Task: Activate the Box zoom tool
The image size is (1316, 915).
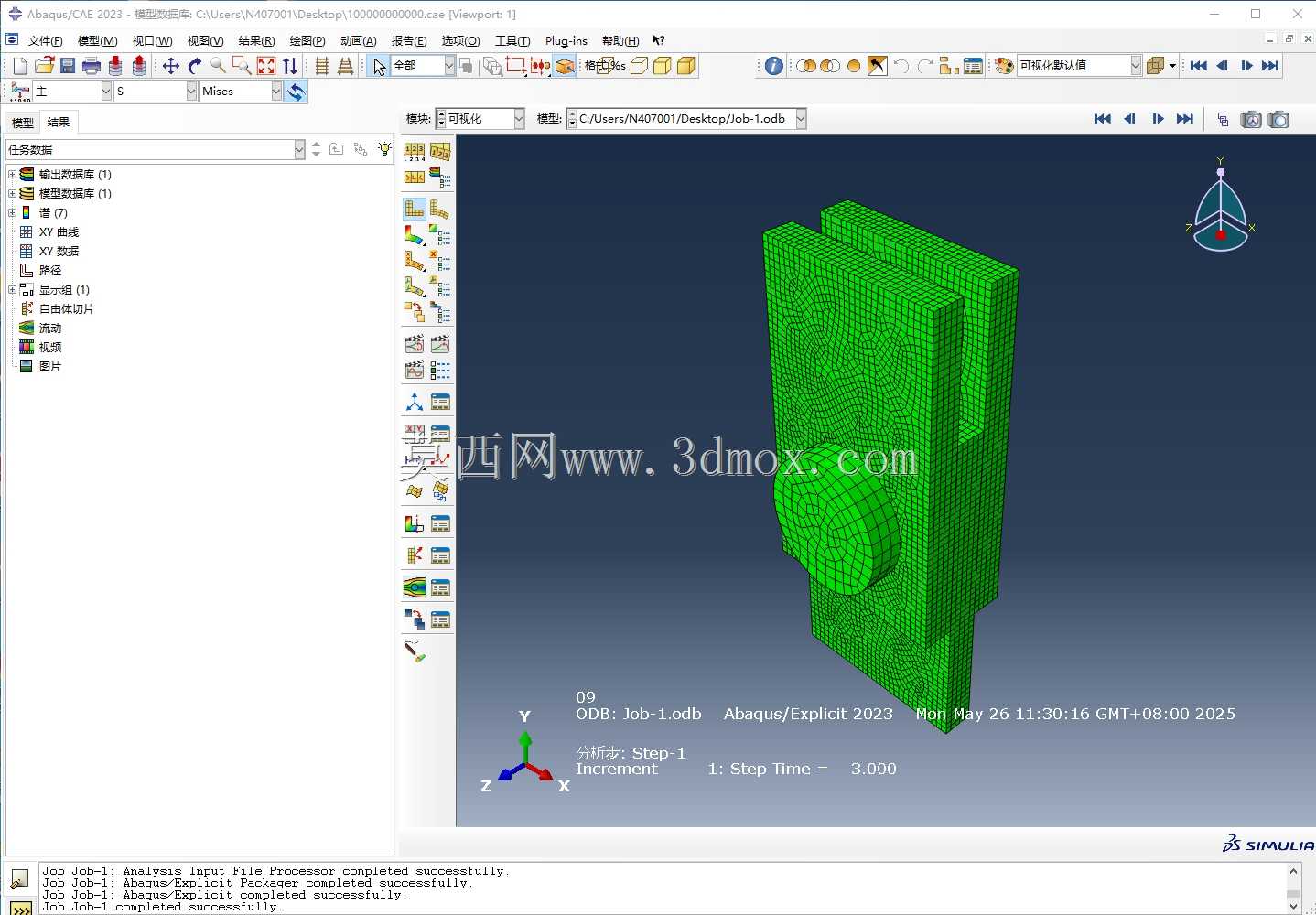Action: point(242,66)
